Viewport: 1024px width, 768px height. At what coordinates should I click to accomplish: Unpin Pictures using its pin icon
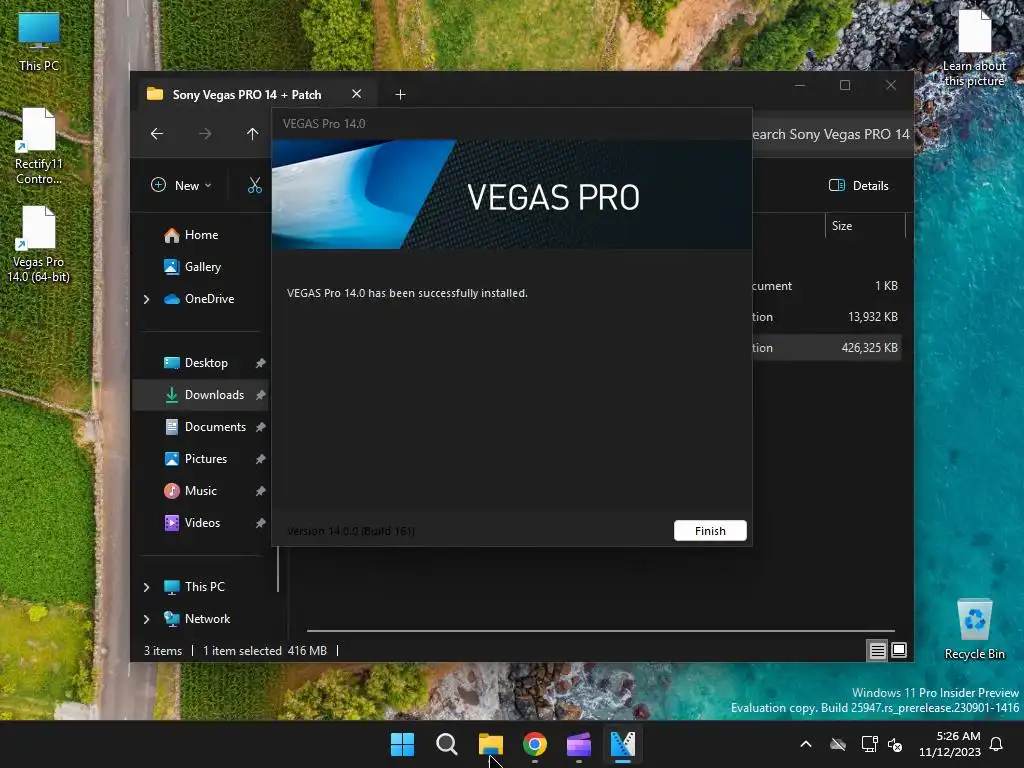pos(260,459)
